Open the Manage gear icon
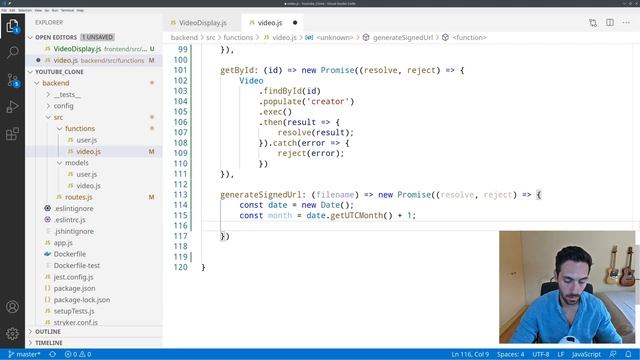The height and width of the screenshot is (360, 640). pyautogui.click(x=12, y=333)
